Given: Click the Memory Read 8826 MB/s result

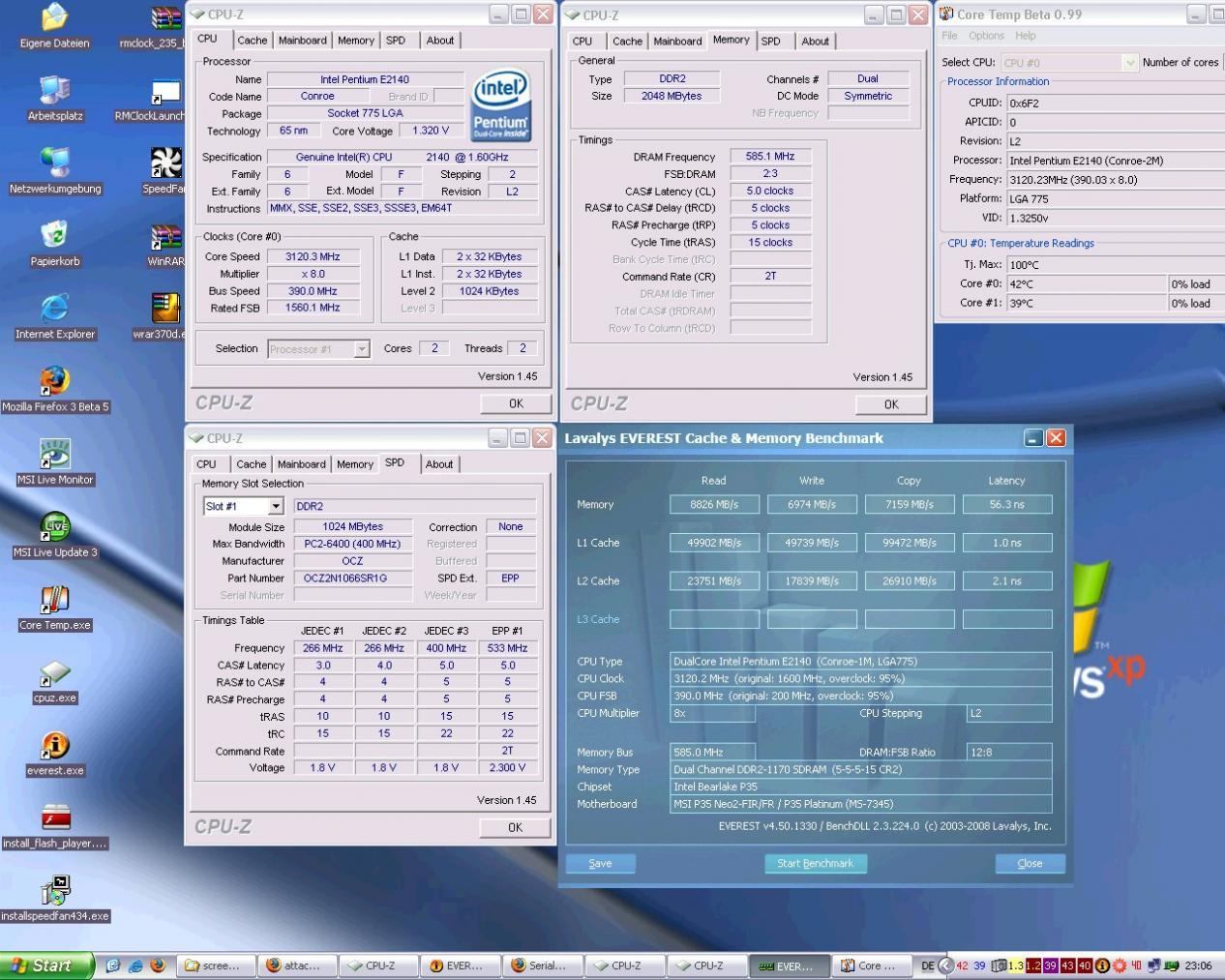Looking at the screenshot, I should [x=714, y=504].
